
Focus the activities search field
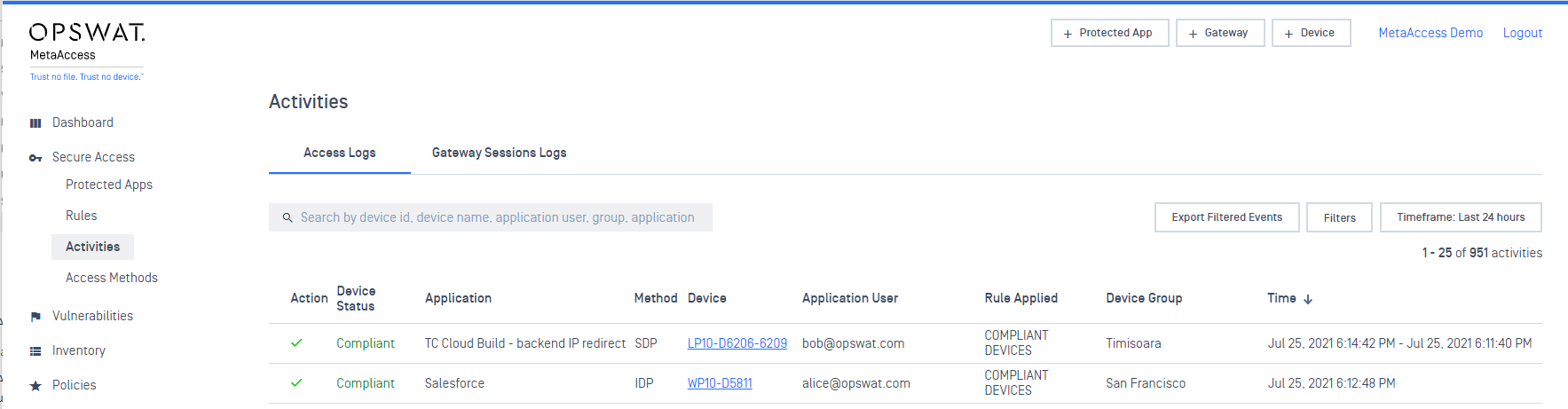click(x=491, y=217)
